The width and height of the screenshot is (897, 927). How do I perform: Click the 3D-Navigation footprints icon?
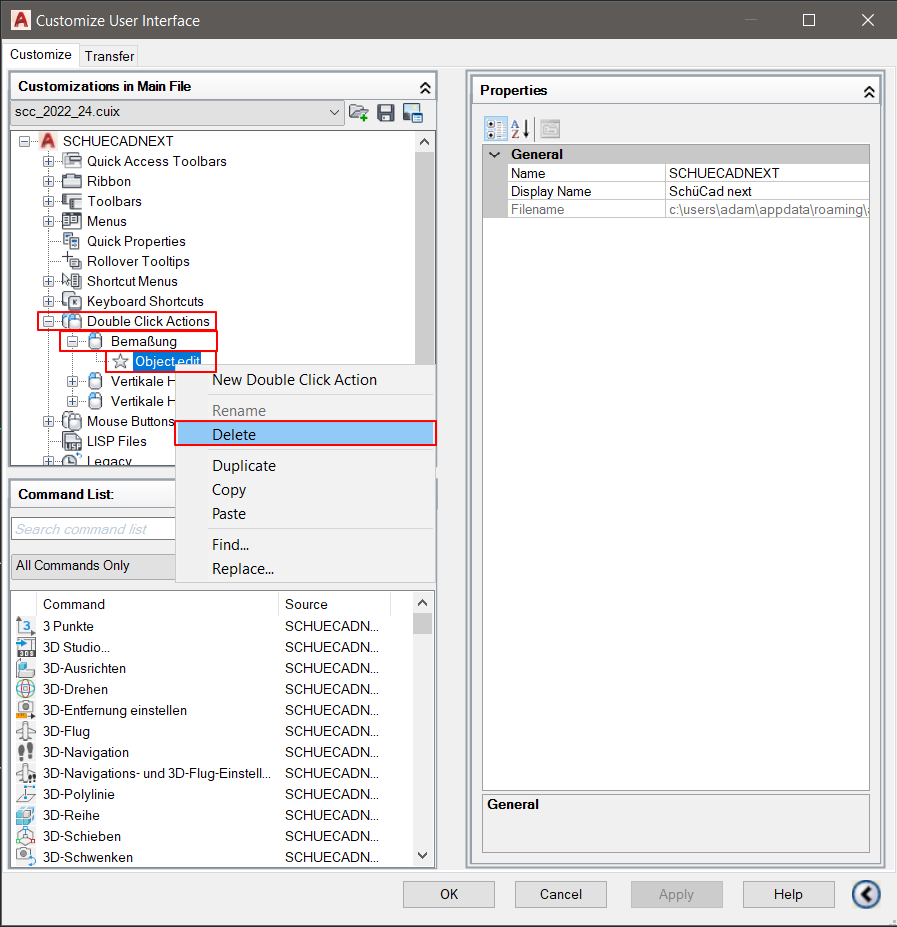[26, 753]
